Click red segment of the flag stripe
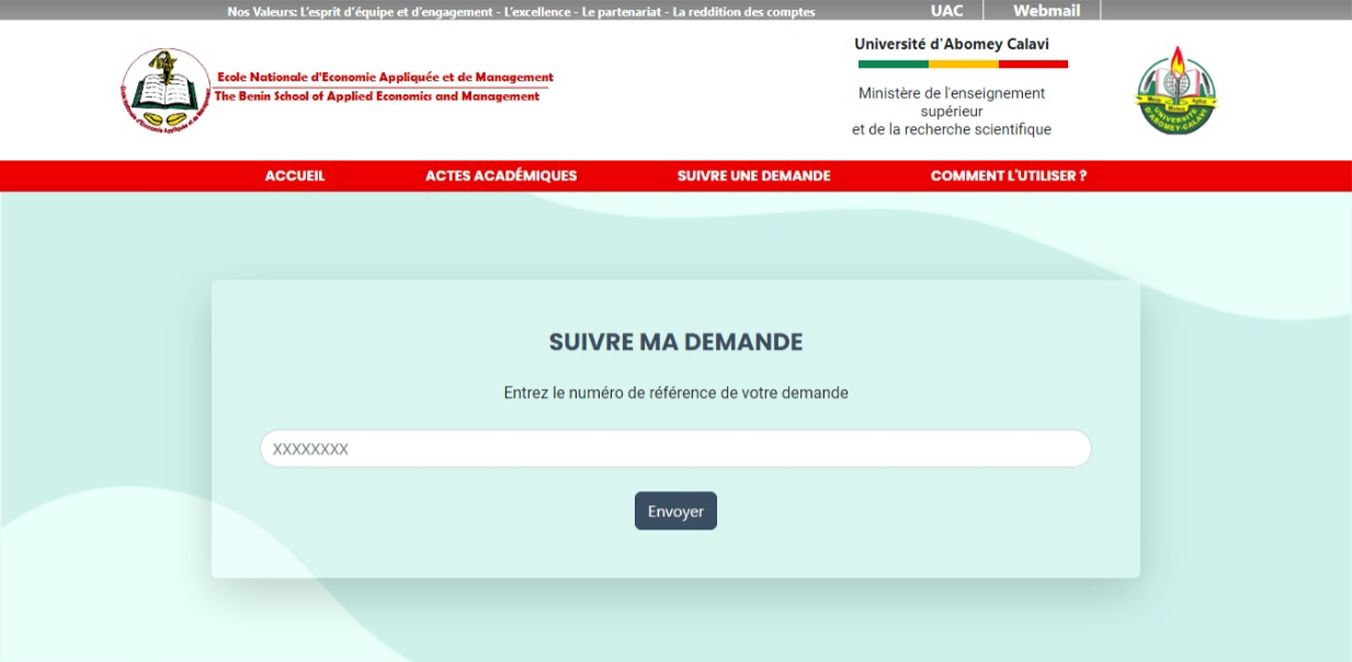The width and height of the screenshot is (1352, 662). tap(1033, 64)
